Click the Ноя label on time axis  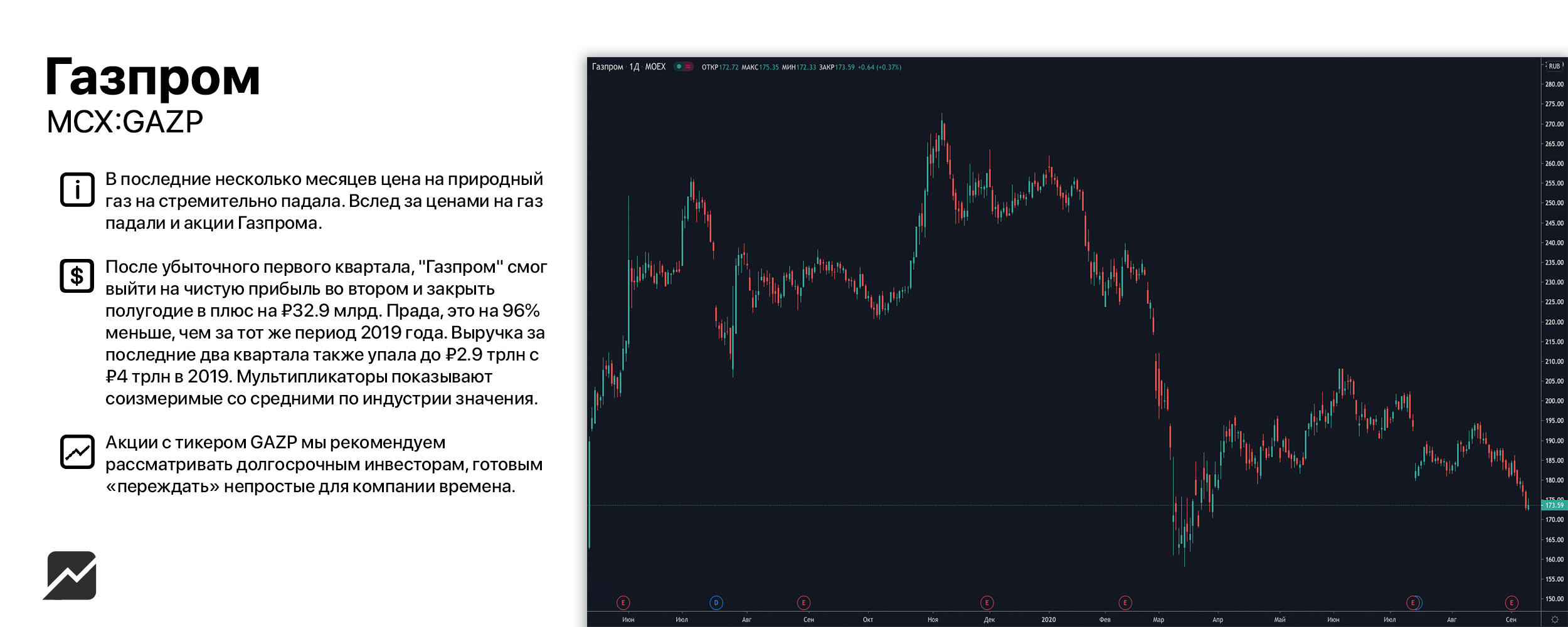(x=933, y=619)
